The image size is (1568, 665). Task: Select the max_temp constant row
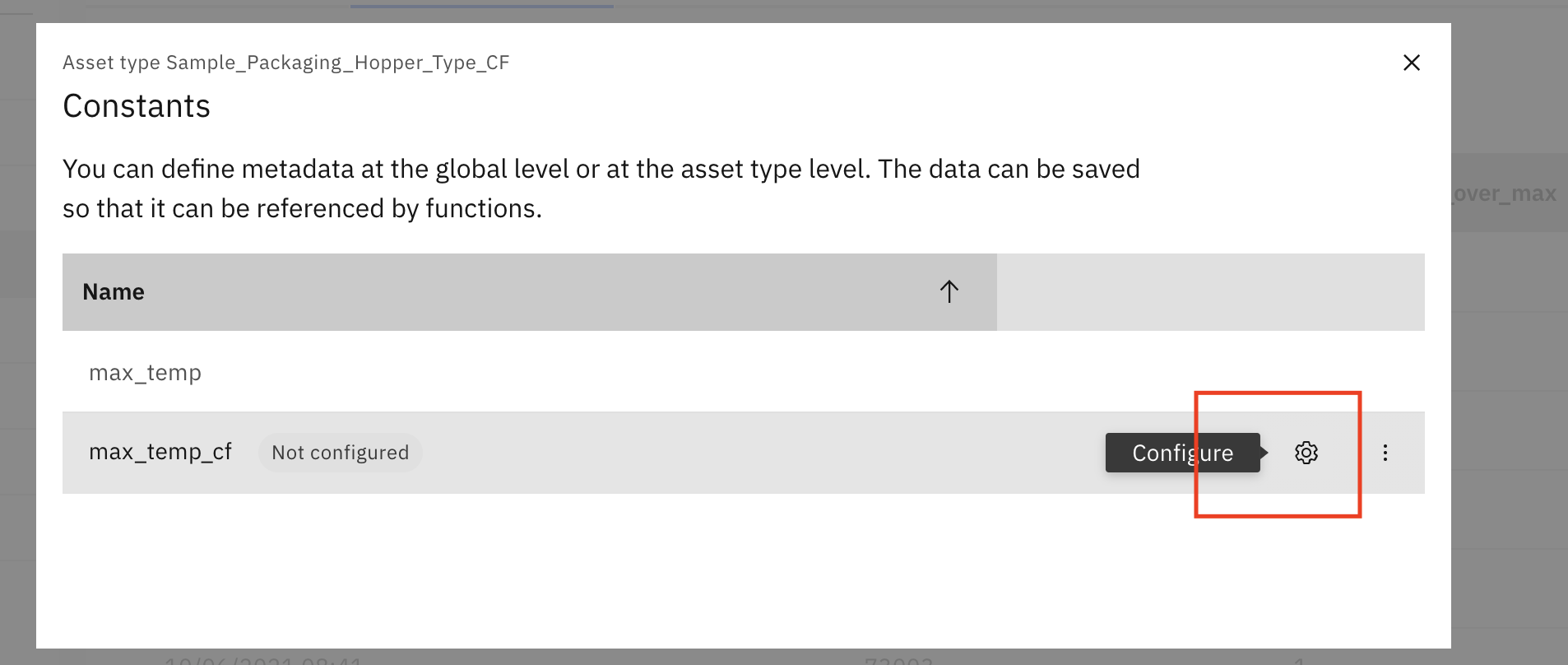pos(744,372)
